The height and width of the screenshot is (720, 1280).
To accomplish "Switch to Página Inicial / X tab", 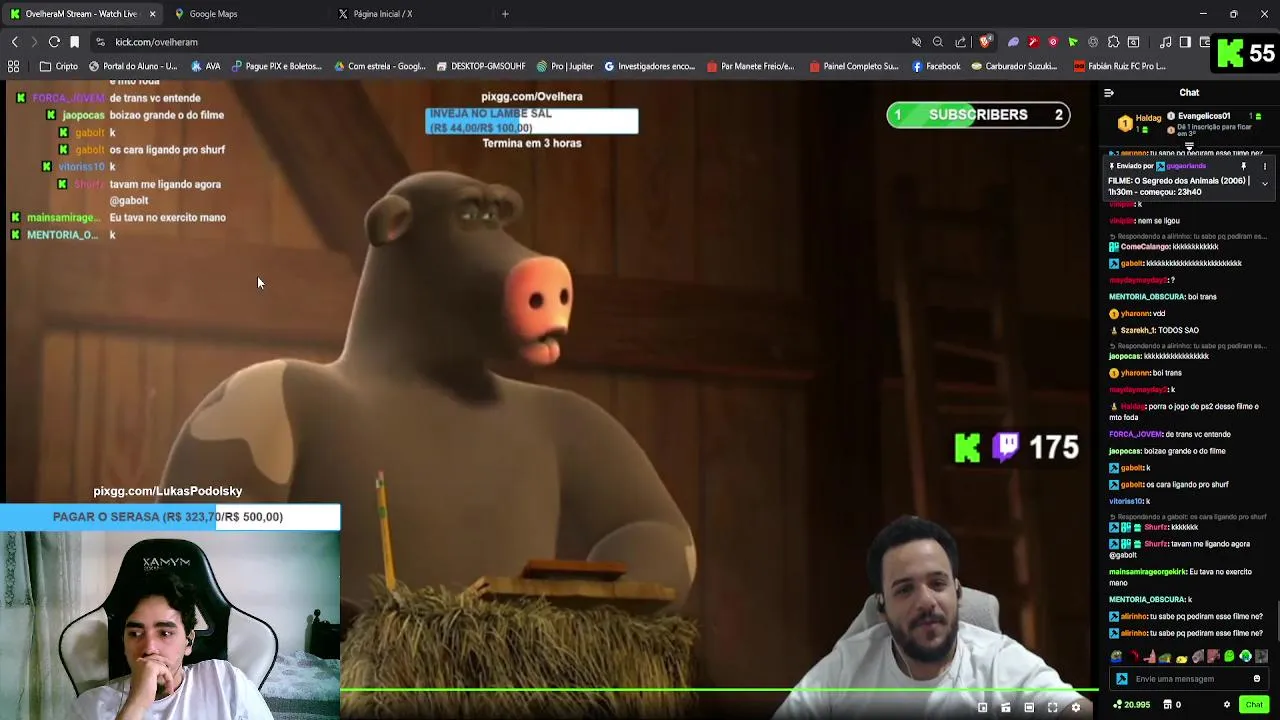I will (x=408, y=14).
